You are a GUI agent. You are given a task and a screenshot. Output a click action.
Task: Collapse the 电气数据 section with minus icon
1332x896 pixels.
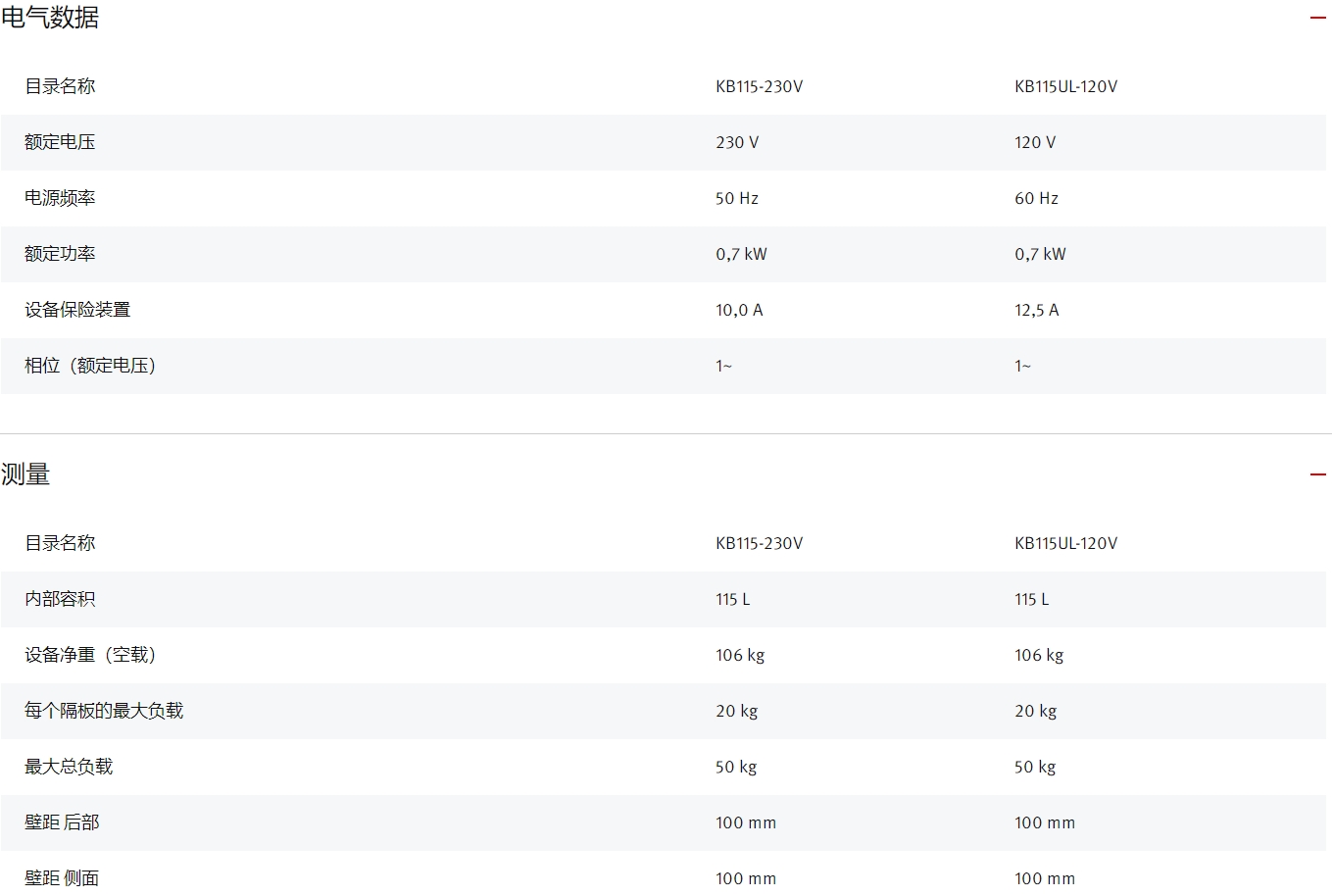click(x=1317, y=18)
